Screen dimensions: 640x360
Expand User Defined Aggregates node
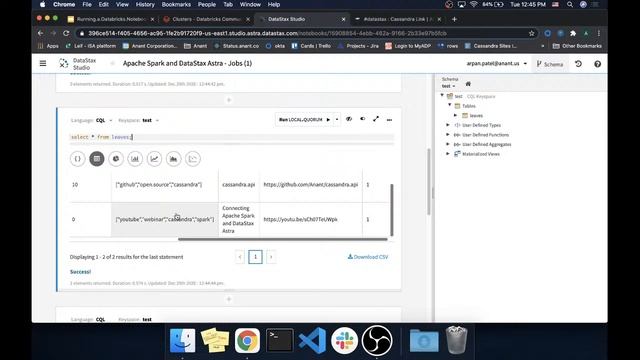coord(448,144)
